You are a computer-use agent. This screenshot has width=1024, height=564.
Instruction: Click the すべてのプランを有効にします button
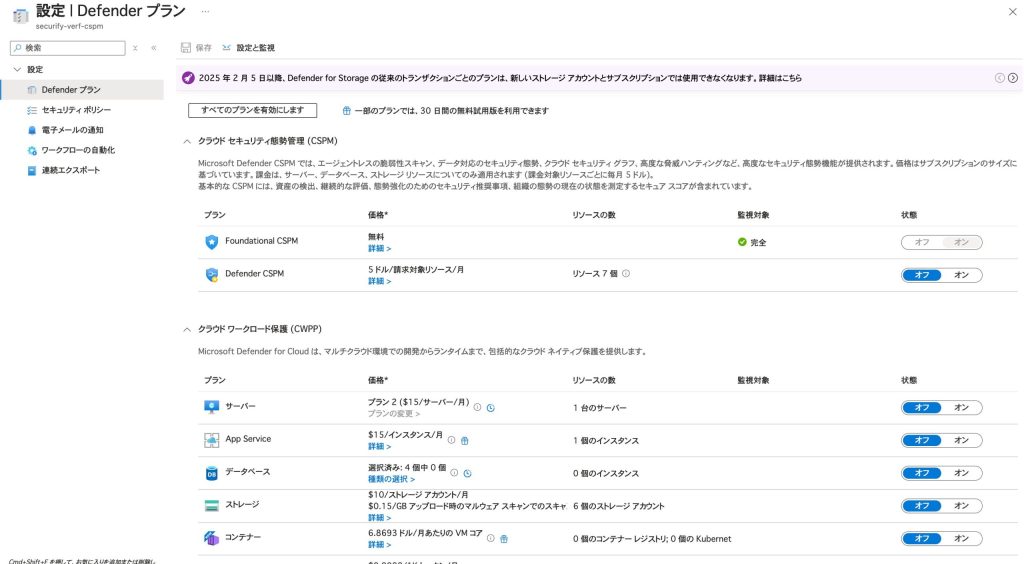coord(252,110)
